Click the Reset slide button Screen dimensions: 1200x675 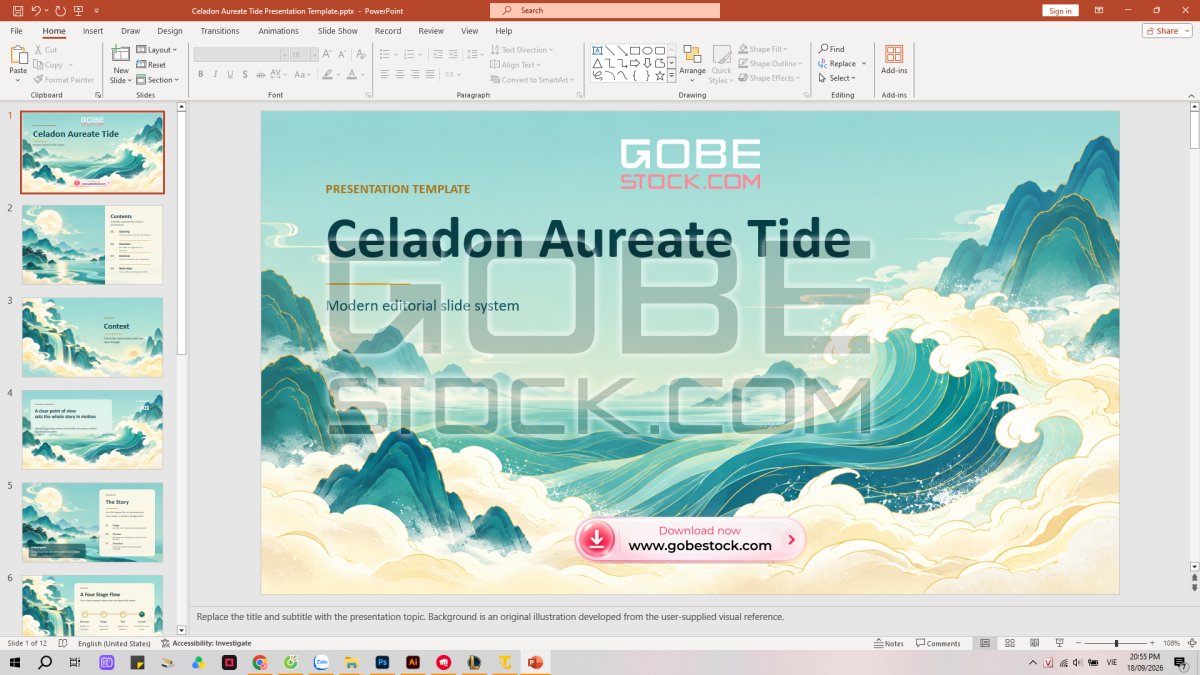click(x=151, y=65)
